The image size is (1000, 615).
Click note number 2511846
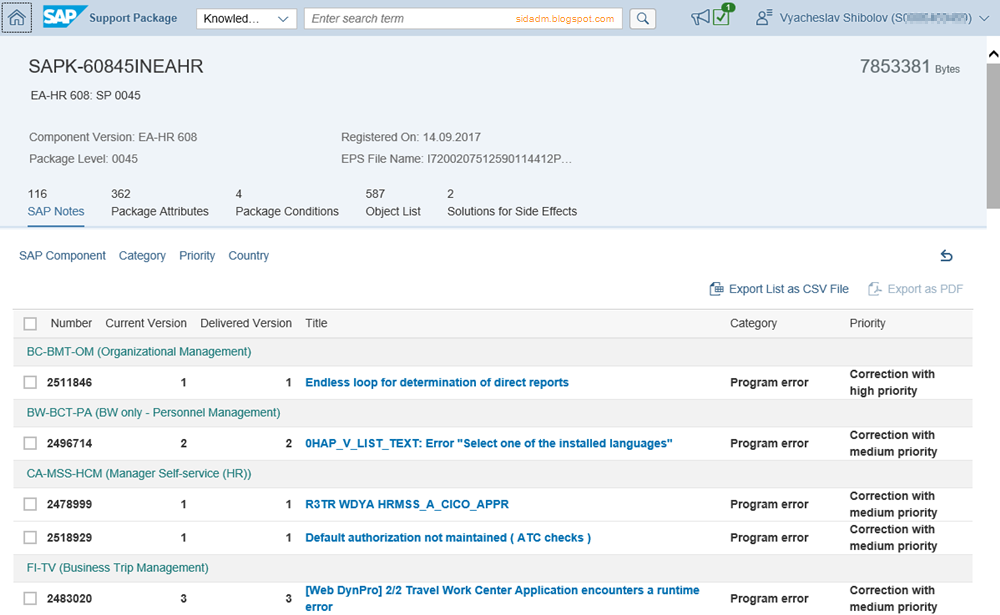pyautogui.click(x=70, y=383)
